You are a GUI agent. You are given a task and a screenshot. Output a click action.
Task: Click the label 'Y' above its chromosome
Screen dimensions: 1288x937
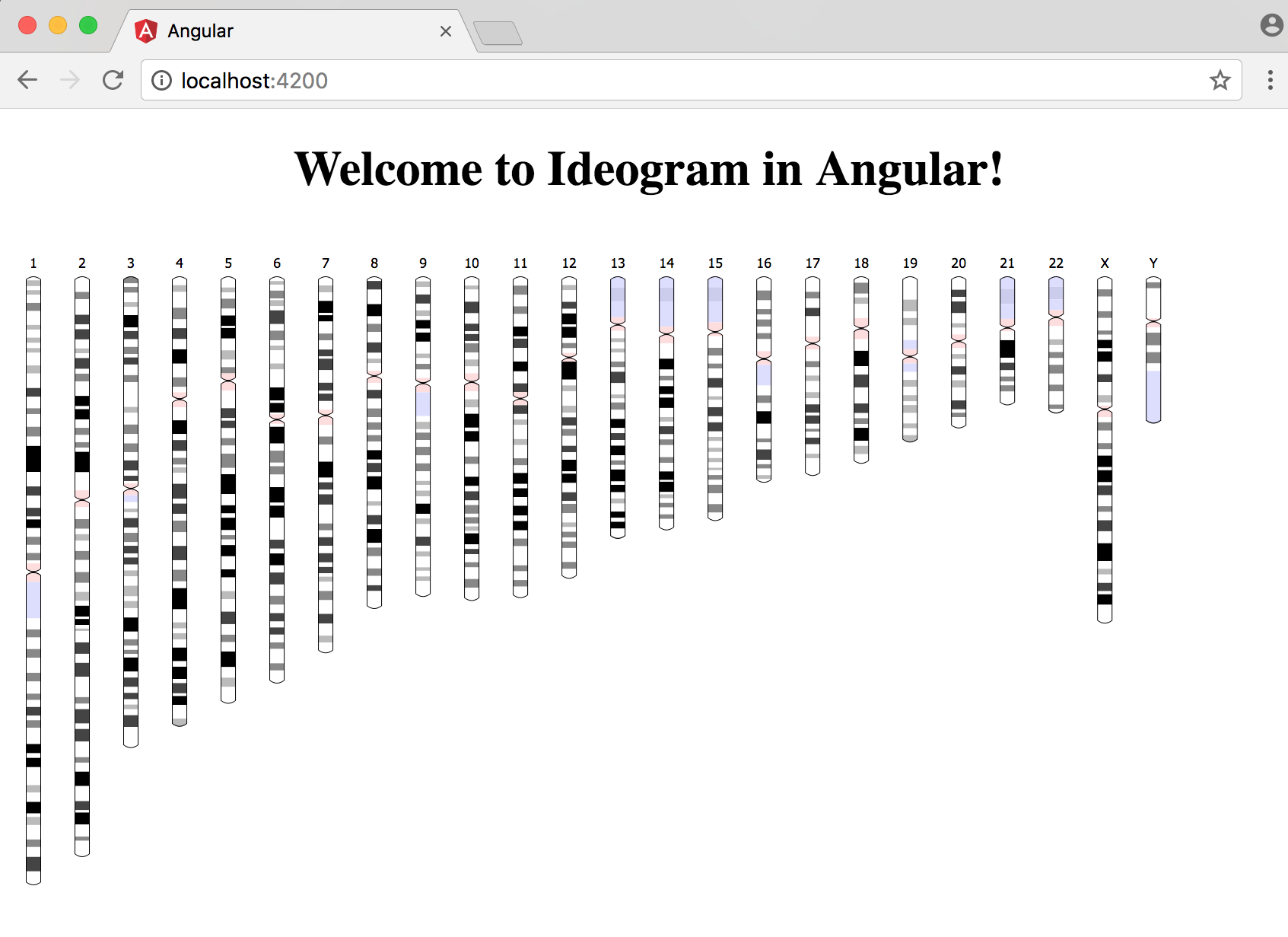click(1153, 263)
